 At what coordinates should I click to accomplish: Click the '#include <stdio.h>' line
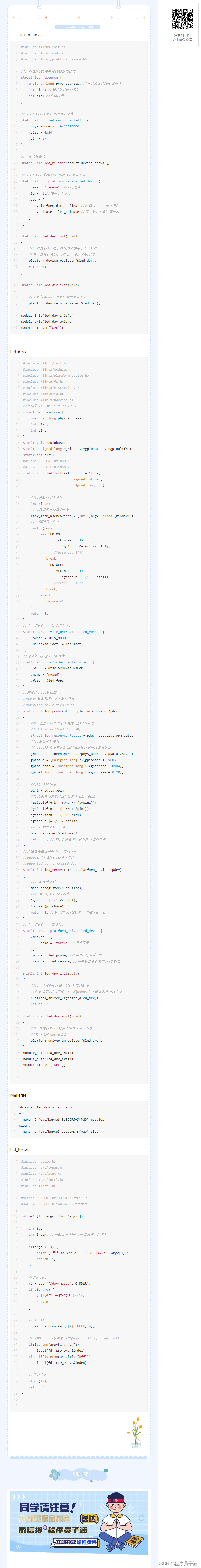click(x=38, y=1161)
